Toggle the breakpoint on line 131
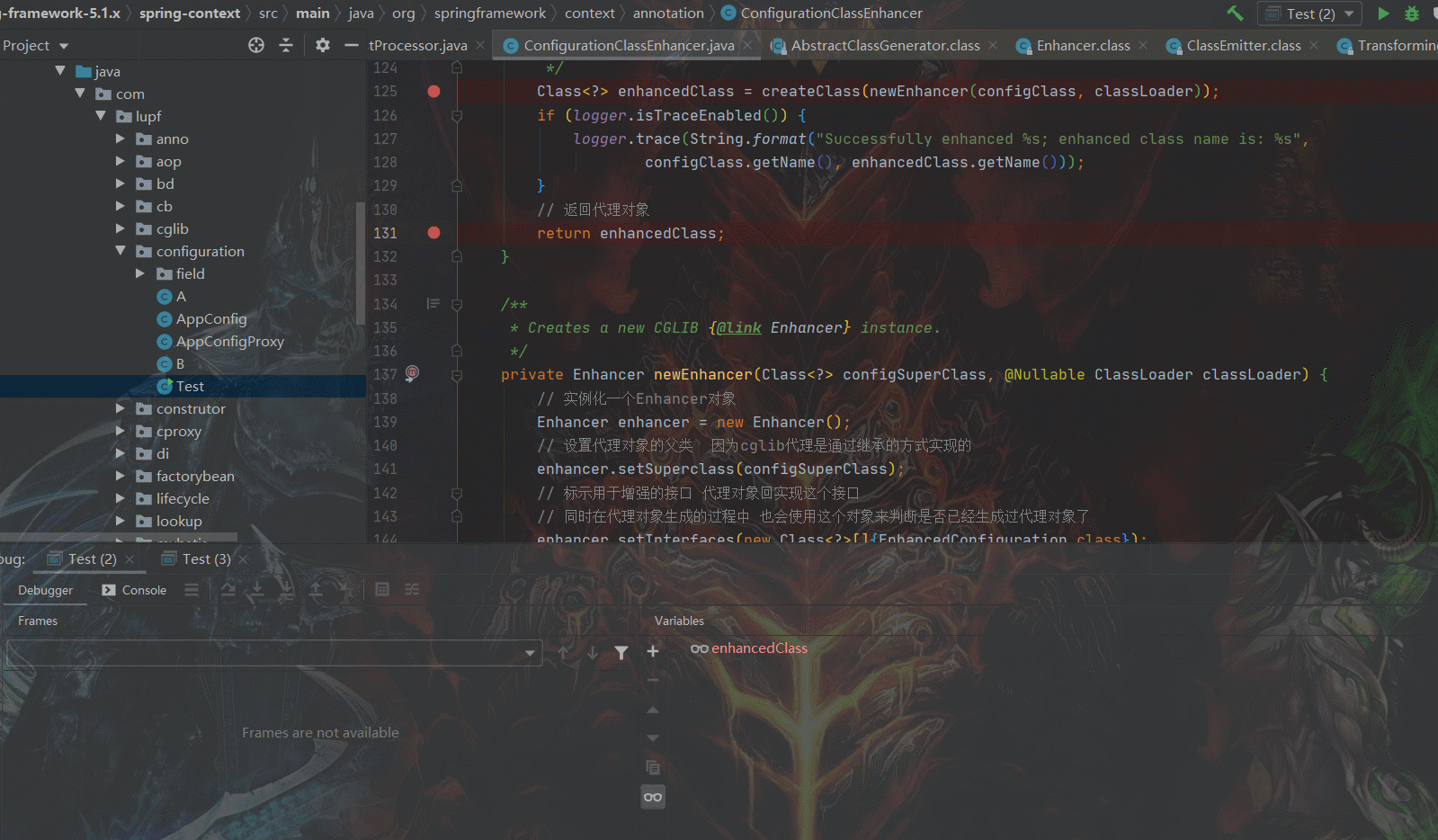1438x840 pixels. 433,232
